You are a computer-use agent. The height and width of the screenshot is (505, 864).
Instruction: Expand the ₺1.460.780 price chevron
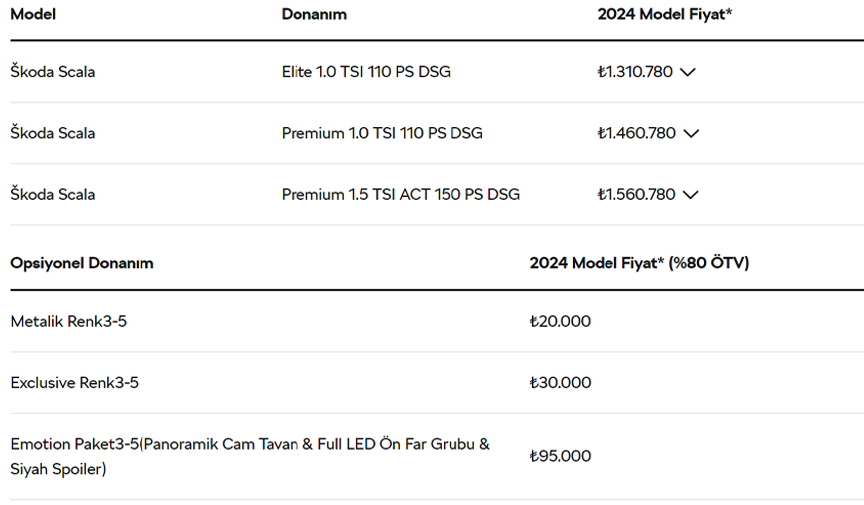[x=691, y=133]
